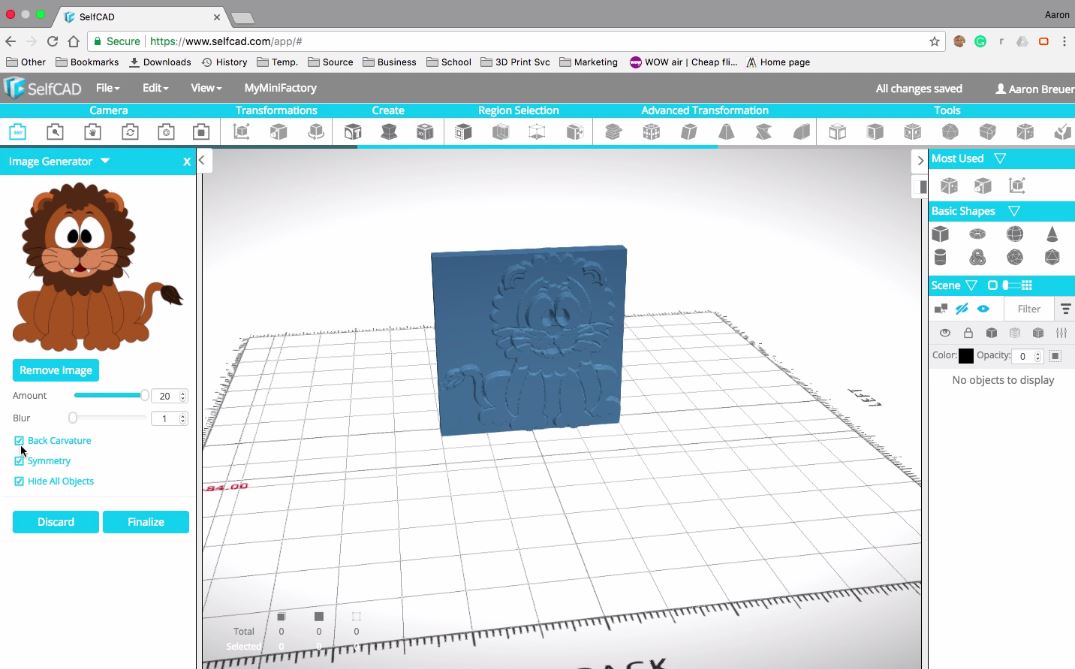The image size is (1075, 669).
Task: Open the File menu
Action: 108,88
